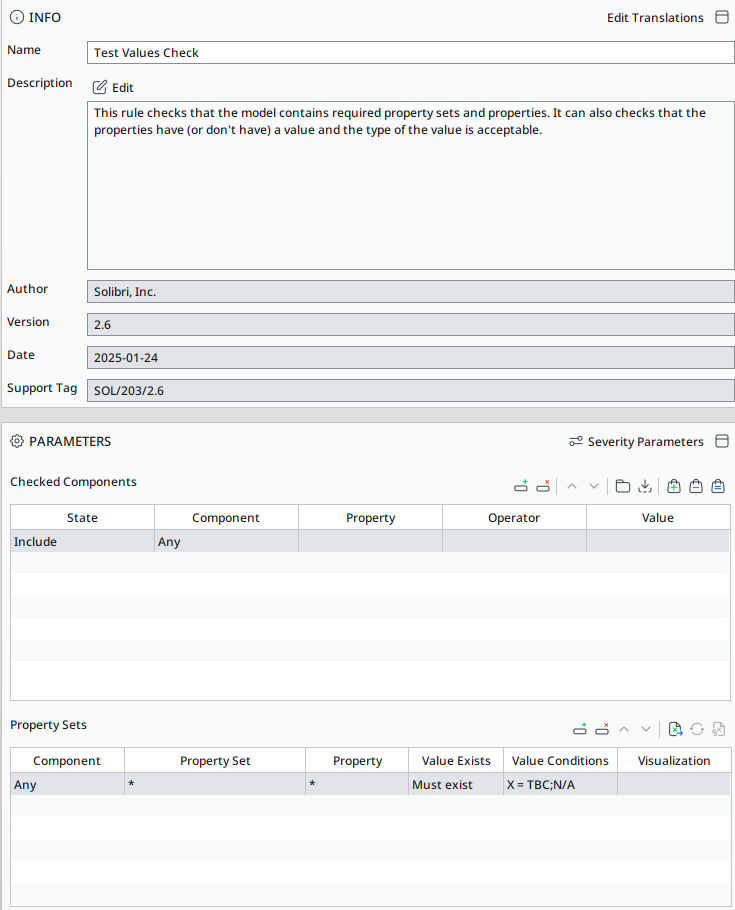Collapse the PARAMETERS panel with window icon
735x910 pixels.
722,441
